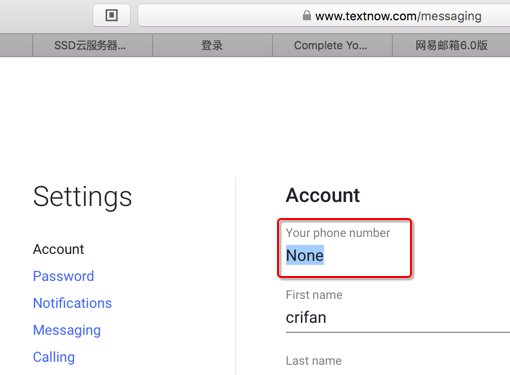Click the bold Account section heading

click(x=323, y=195)
